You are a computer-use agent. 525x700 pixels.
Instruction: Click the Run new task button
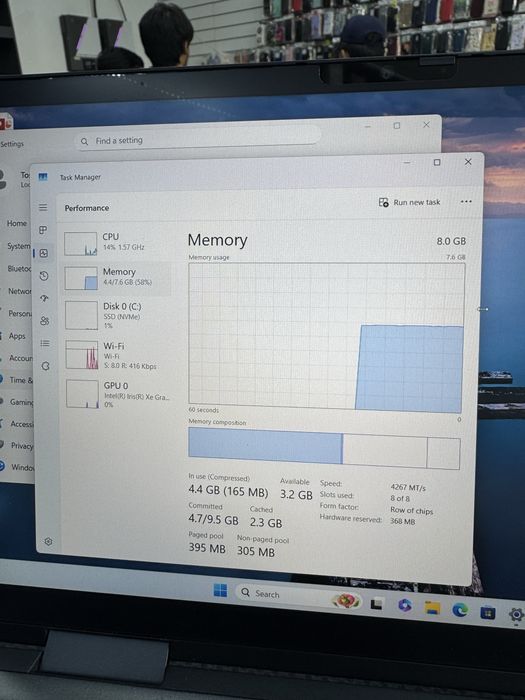[409, 202]
